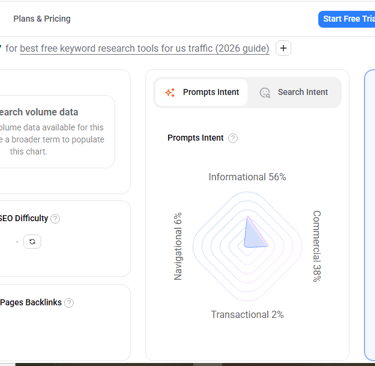
Task: Open help icon beside Pages Backlinks
Action: (x=69, y=303)
